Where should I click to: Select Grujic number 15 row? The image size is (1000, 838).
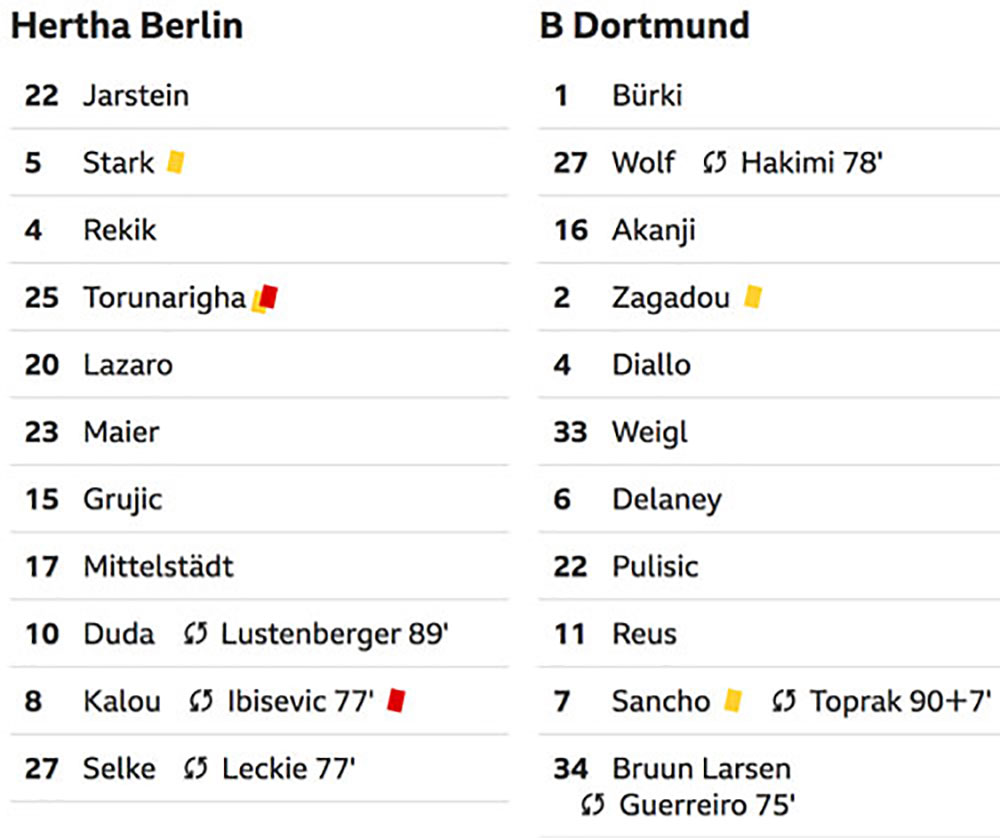pos(259,499)
